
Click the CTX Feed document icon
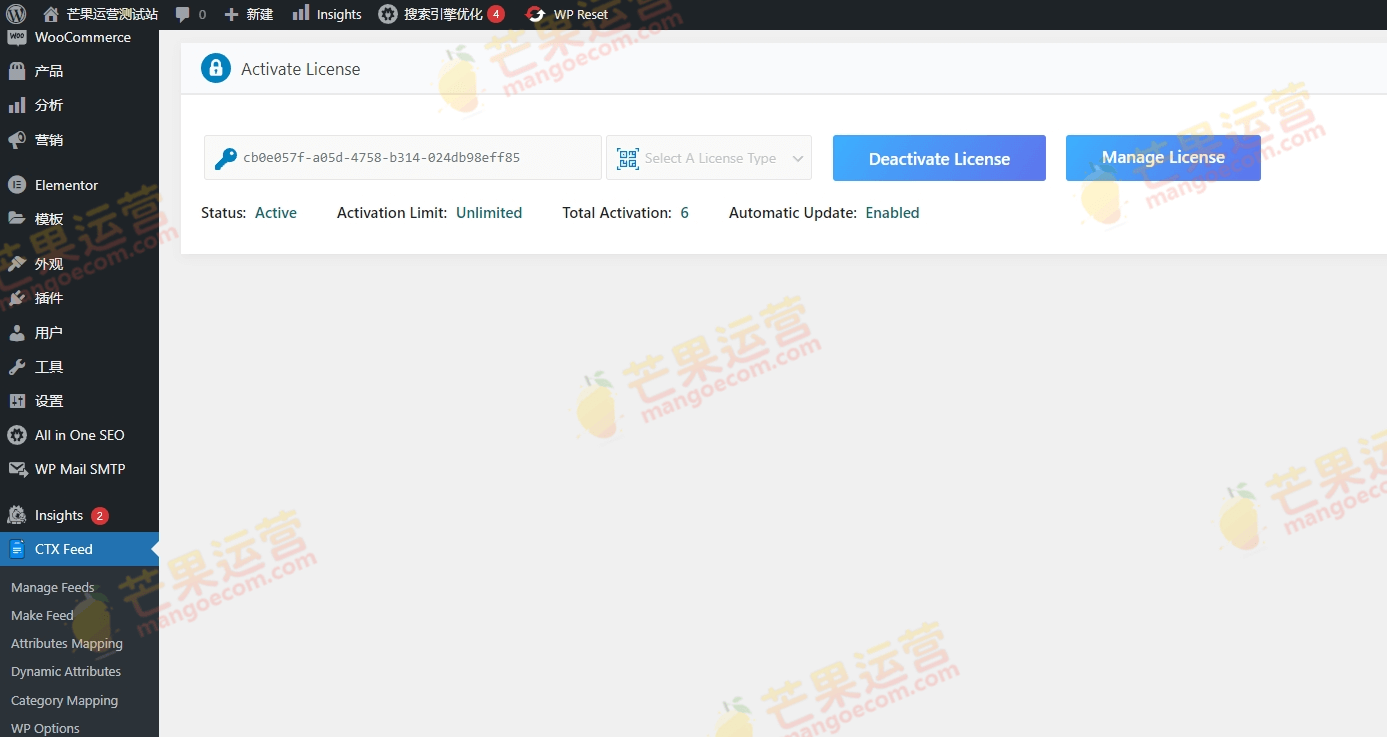(x=16, y=549)
